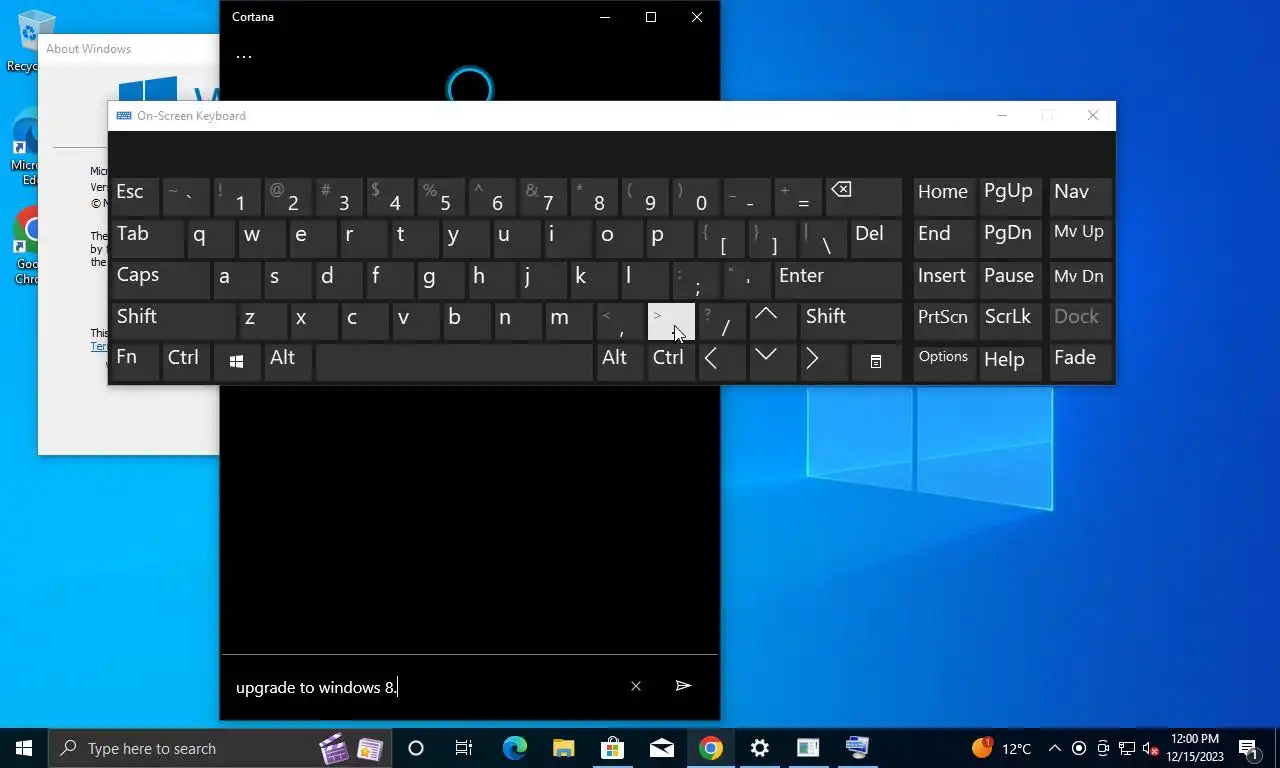Tap the left arrow key on the keyboard
Screen dimensions: 1280x768
pos(720,362)
